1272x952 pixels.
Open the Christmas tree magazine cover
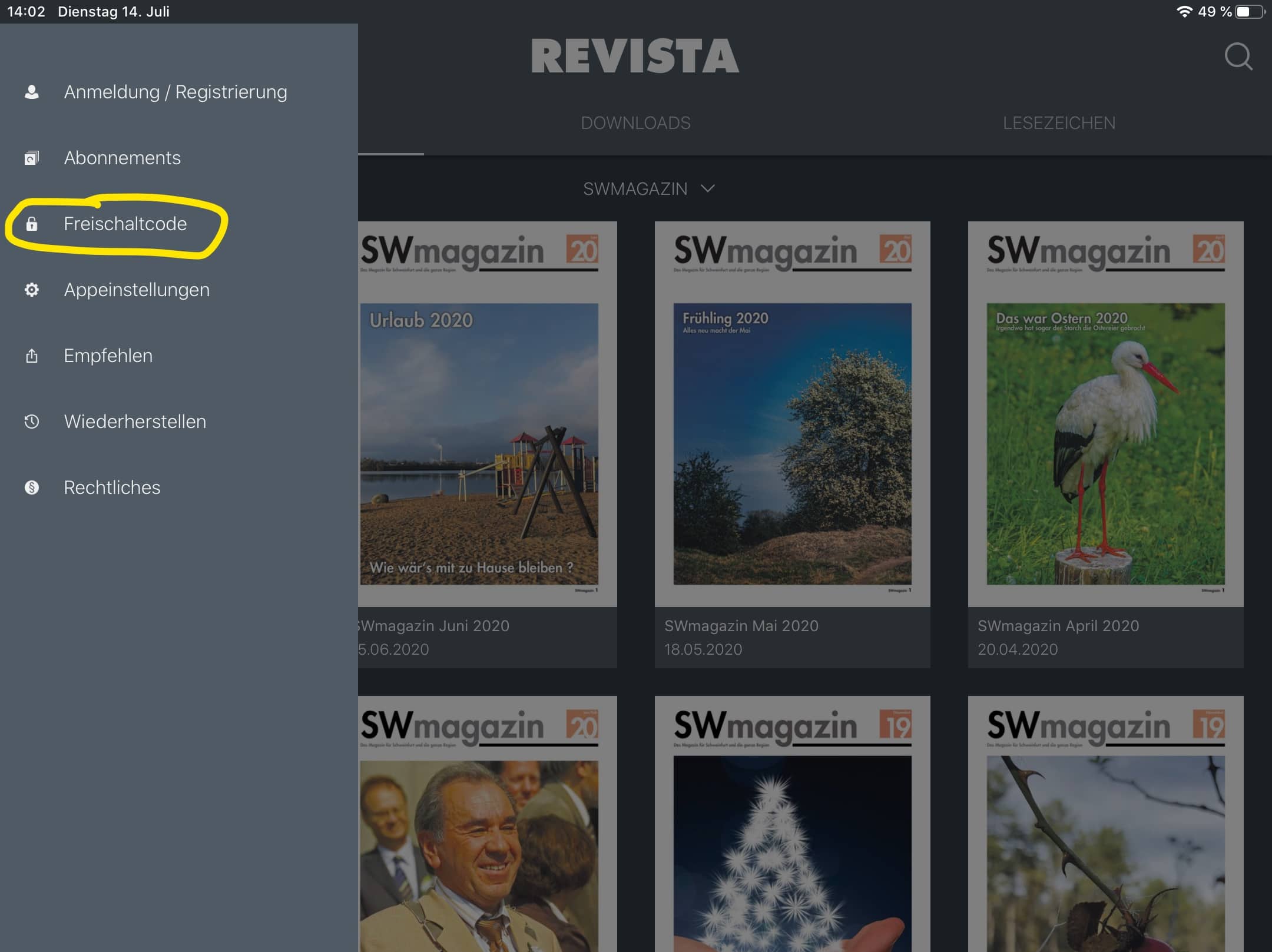pos(792,824)
